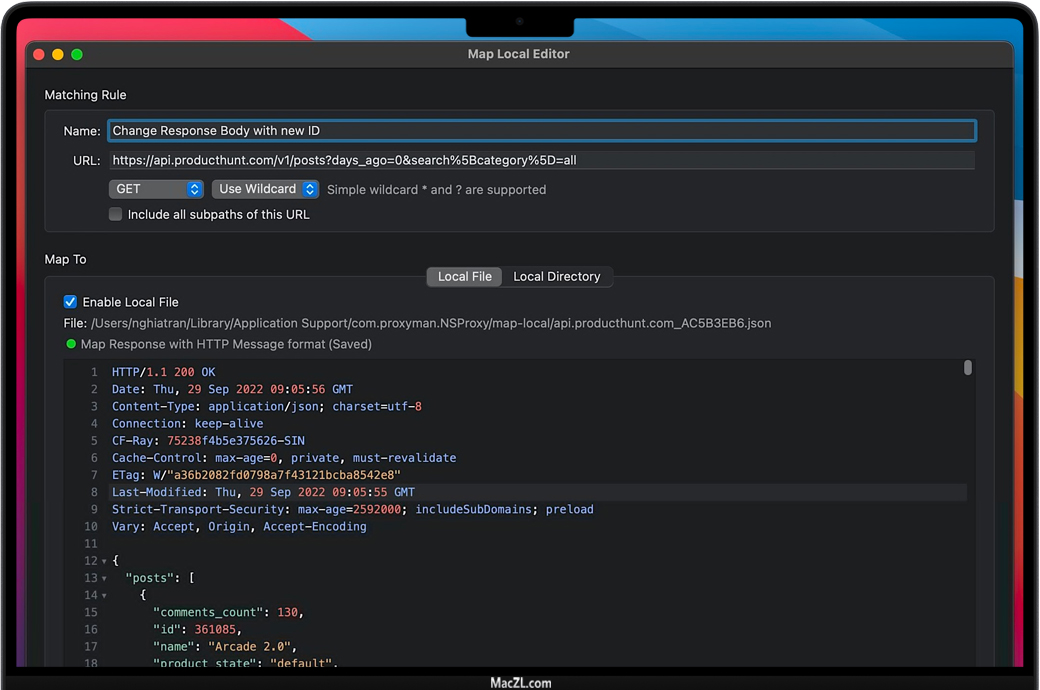This screenshot has height=690, width=1040.
Task: Click the local file path text
Action: tap(430, 323)
